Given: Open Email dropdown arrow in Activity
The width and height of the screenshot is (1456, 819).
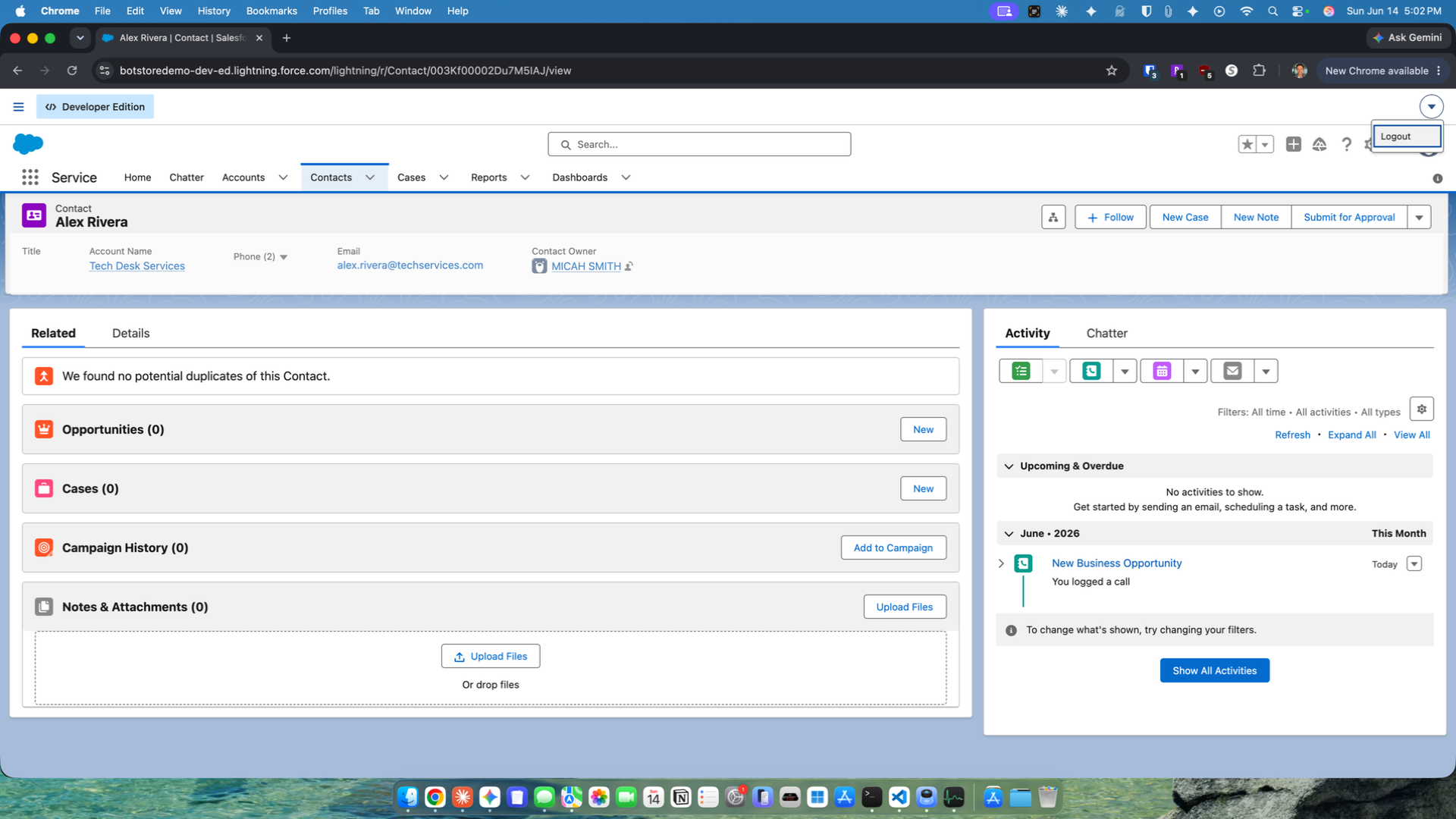Looking at the screenshot, I should tap(1266, 371).
